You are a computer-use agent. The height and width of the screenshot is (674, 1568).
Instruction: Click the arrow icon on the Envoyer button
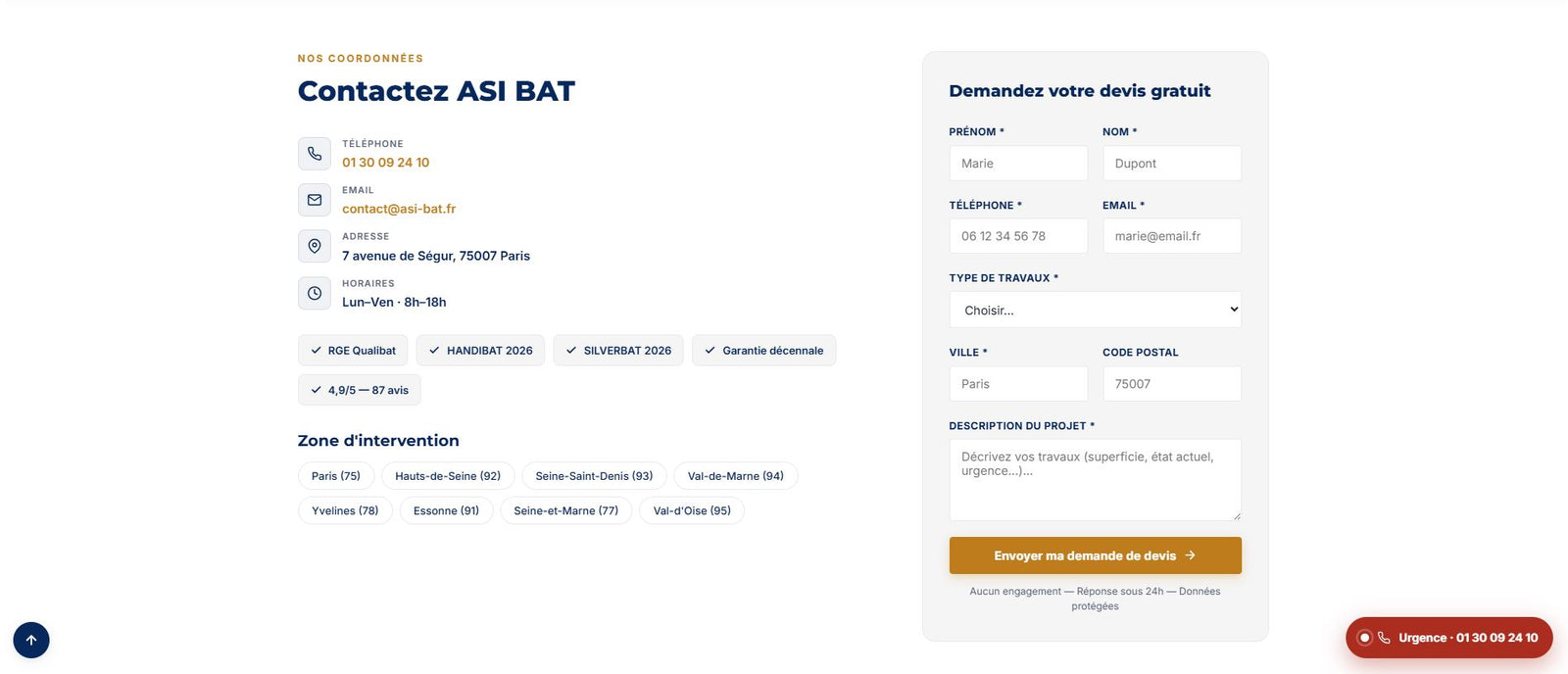coord(1190,555)
